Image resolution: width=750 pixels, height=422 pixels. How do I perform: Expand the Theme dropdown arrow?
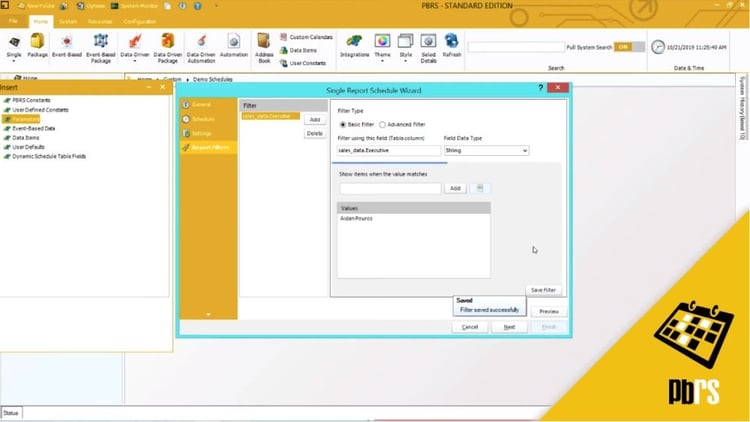click(382, 61)
